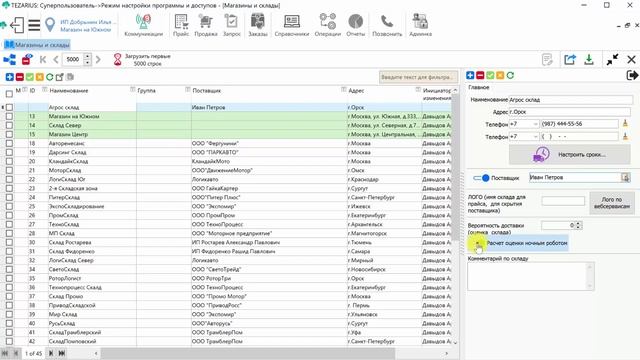Click the blue add icon in details panel
Image resolution: width=640 pixels, height=360 pixels.
pos(470,76)
